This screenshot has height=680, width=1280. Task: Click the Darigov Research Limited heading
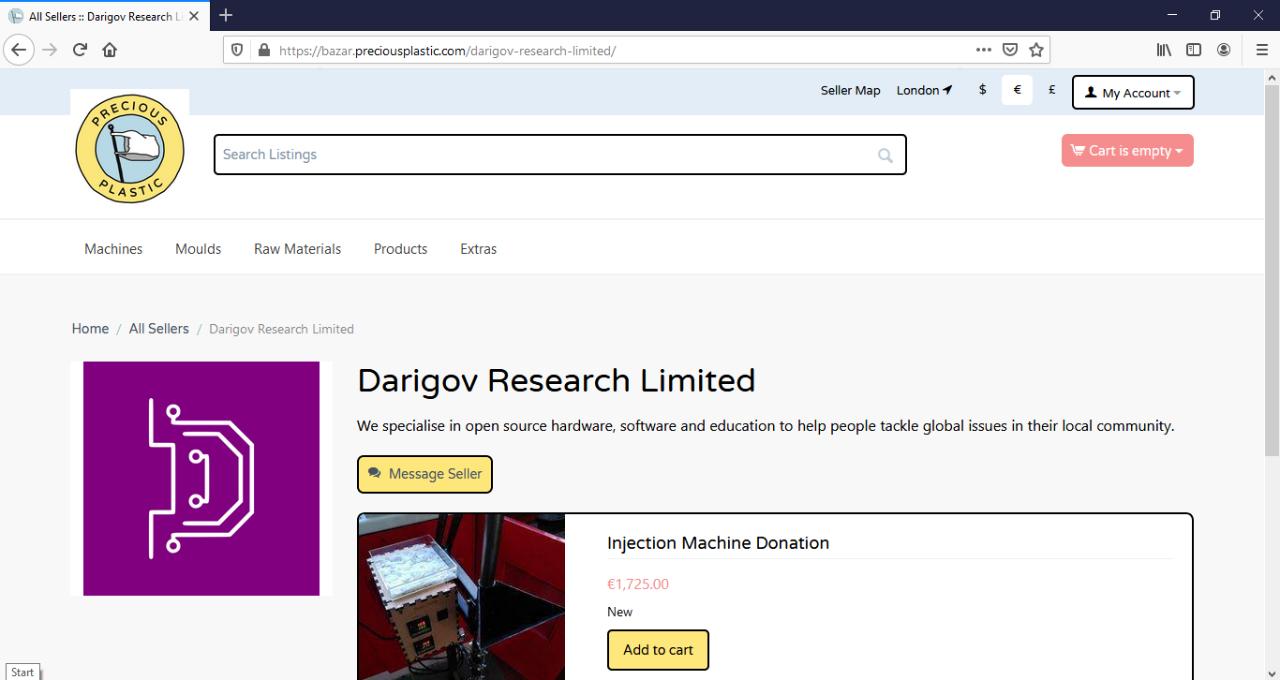556,381
